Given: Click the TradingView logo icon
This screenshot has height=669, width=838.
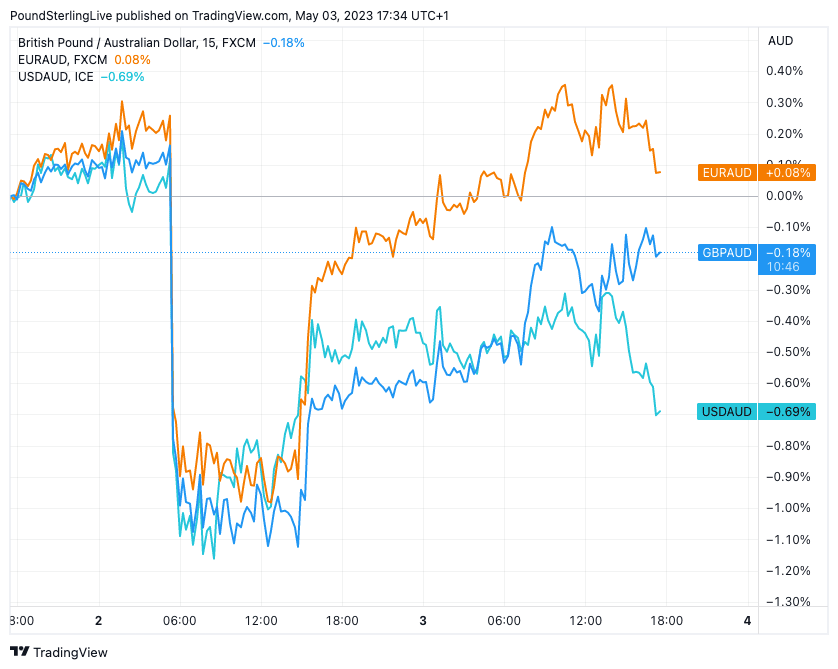Looking at the screenshot, I should (x=19, y=652).
